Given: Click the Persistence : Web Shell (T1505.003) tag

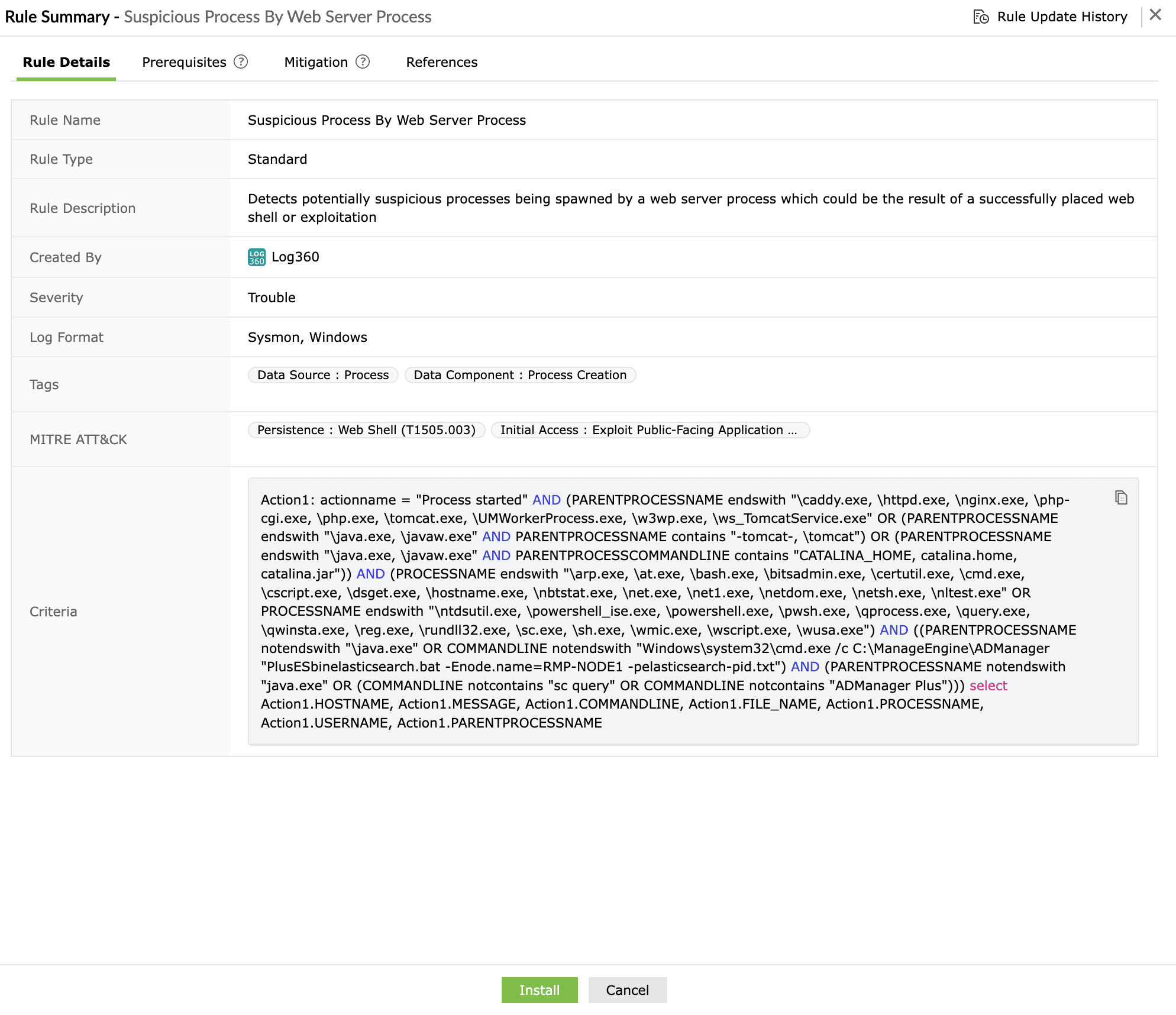Looking at the screenshot, I should [x=366, y=430].
